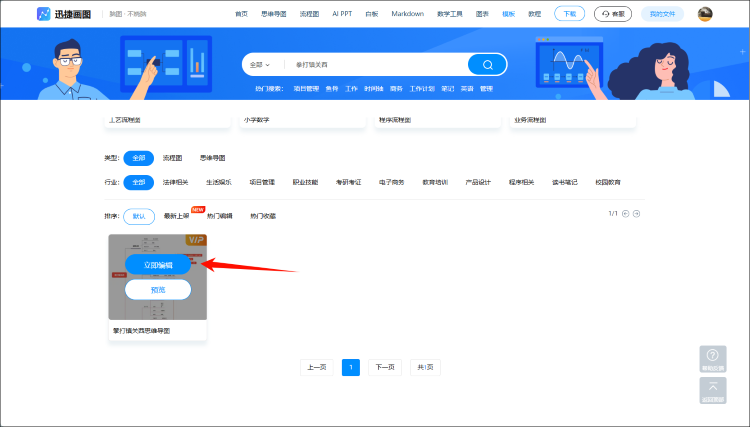Select 全部 in the 行业 filter row
The width and height of the screenshot is (750, 427).
pyautogui.click(x=139, y=183)
